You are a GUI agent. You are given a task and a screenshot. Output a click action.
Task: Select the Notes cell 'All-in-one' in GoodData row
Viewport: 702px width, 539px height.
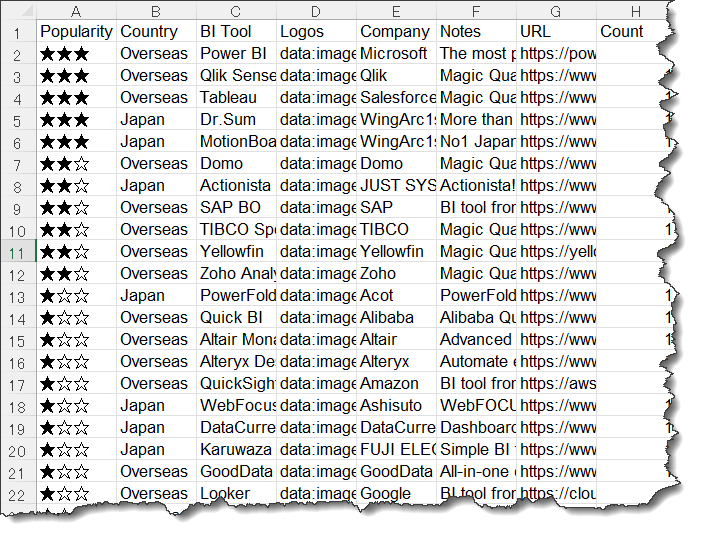(476, 471)
